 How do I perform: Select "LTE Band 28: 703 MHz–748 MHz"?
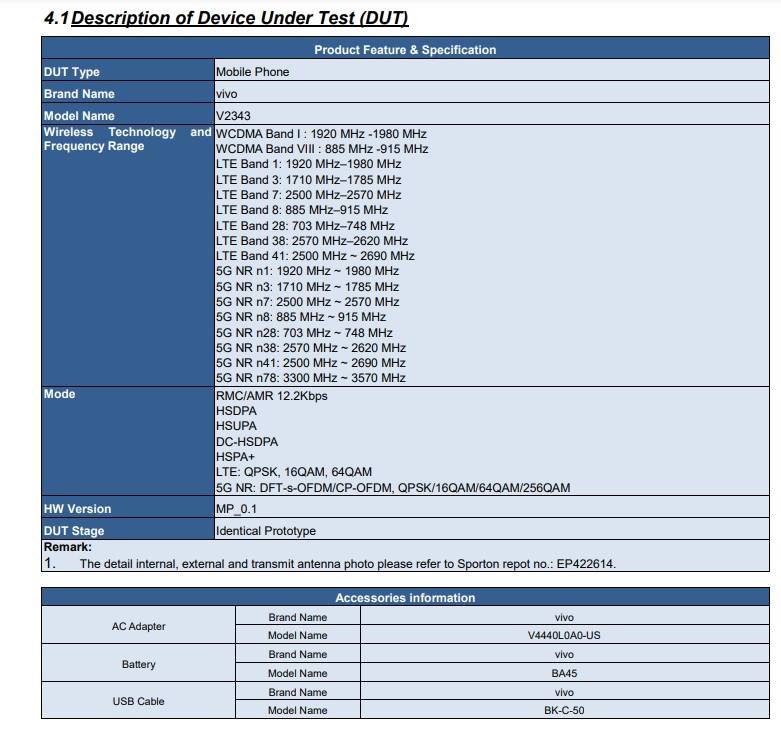coord(305,226)
